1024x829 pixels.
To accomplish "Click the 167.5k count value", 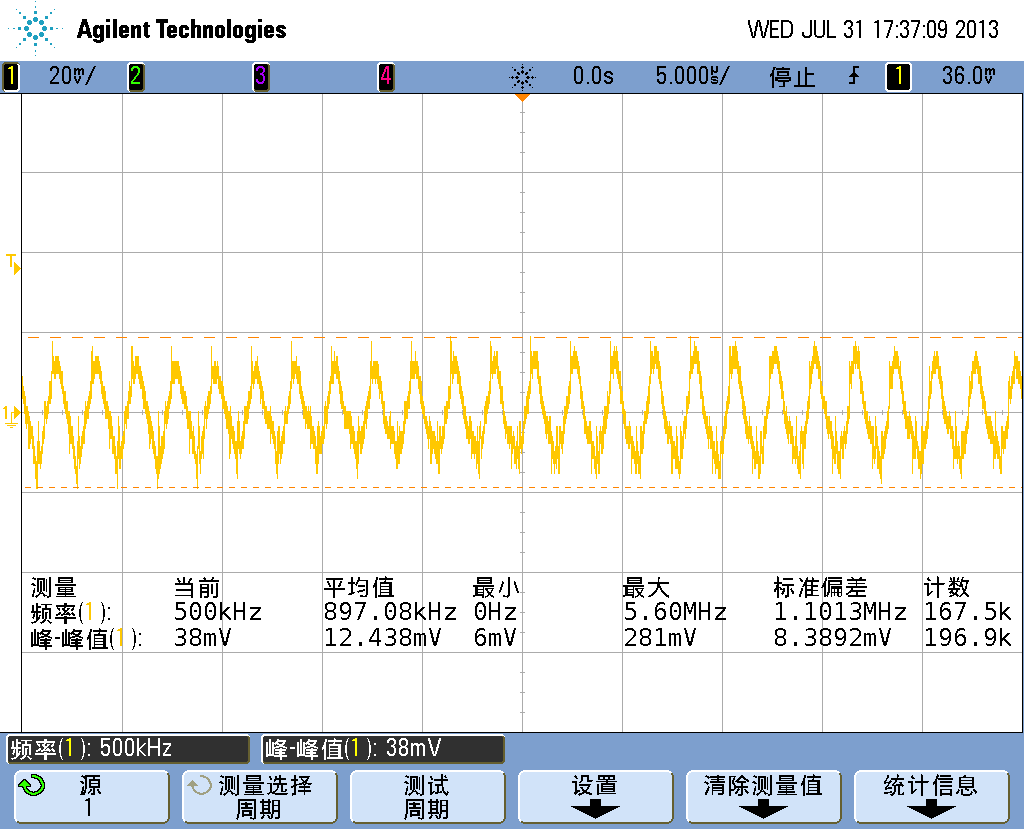I will tap(967, 612).
